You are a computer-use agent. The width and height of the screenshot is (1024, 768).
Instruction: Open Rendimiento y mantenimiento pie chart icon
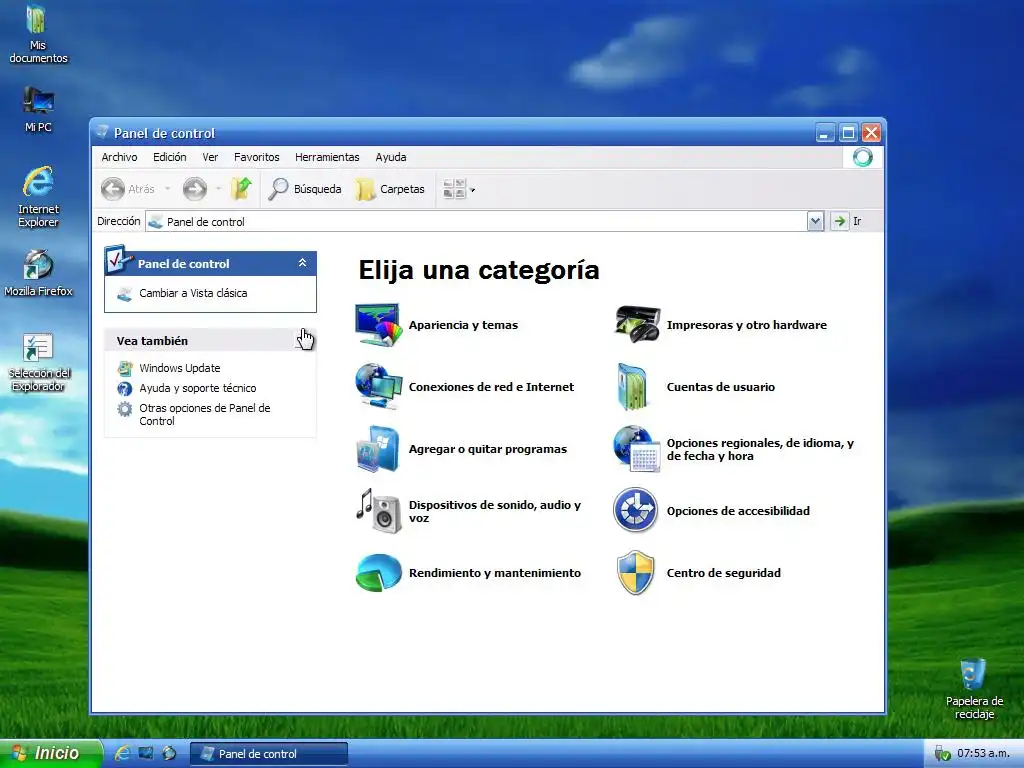(378, 573)
